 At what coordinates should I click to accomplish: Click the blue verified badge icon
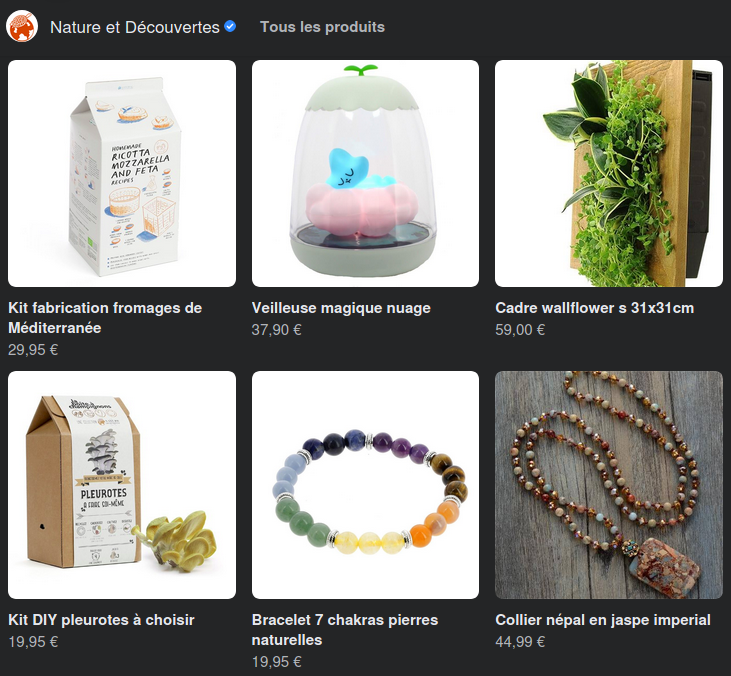230,27
